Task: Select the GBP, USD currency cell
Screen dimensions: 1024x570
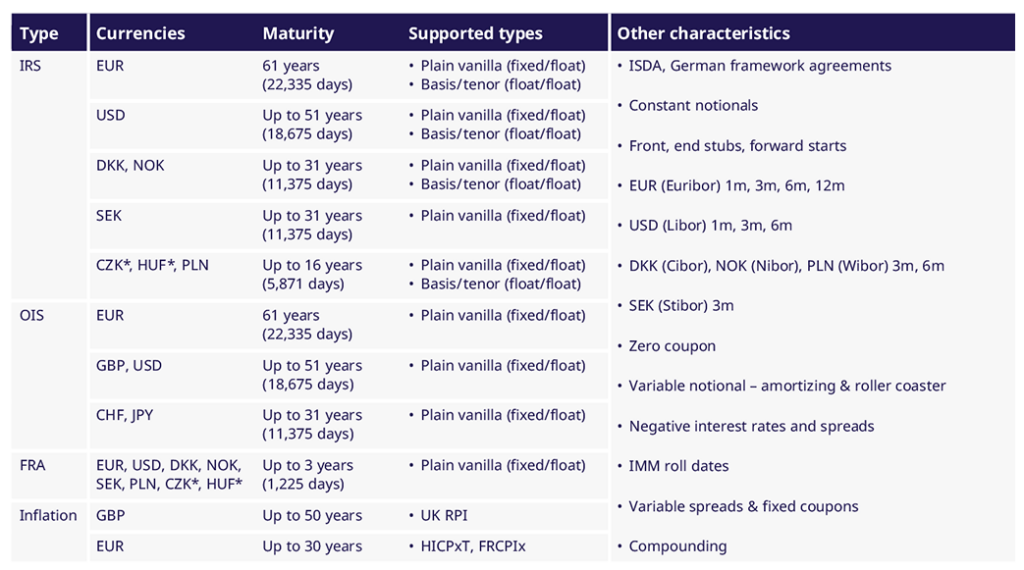Action: (x=129, y=366)
